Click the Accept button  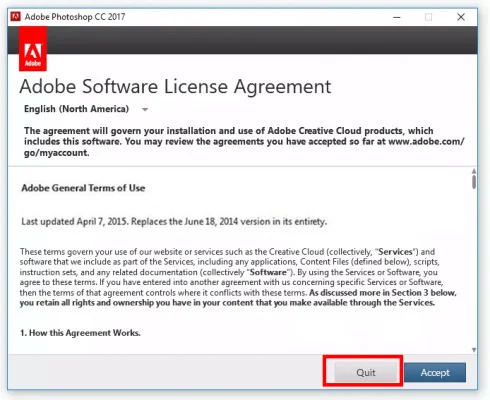[x=435, y=372]
